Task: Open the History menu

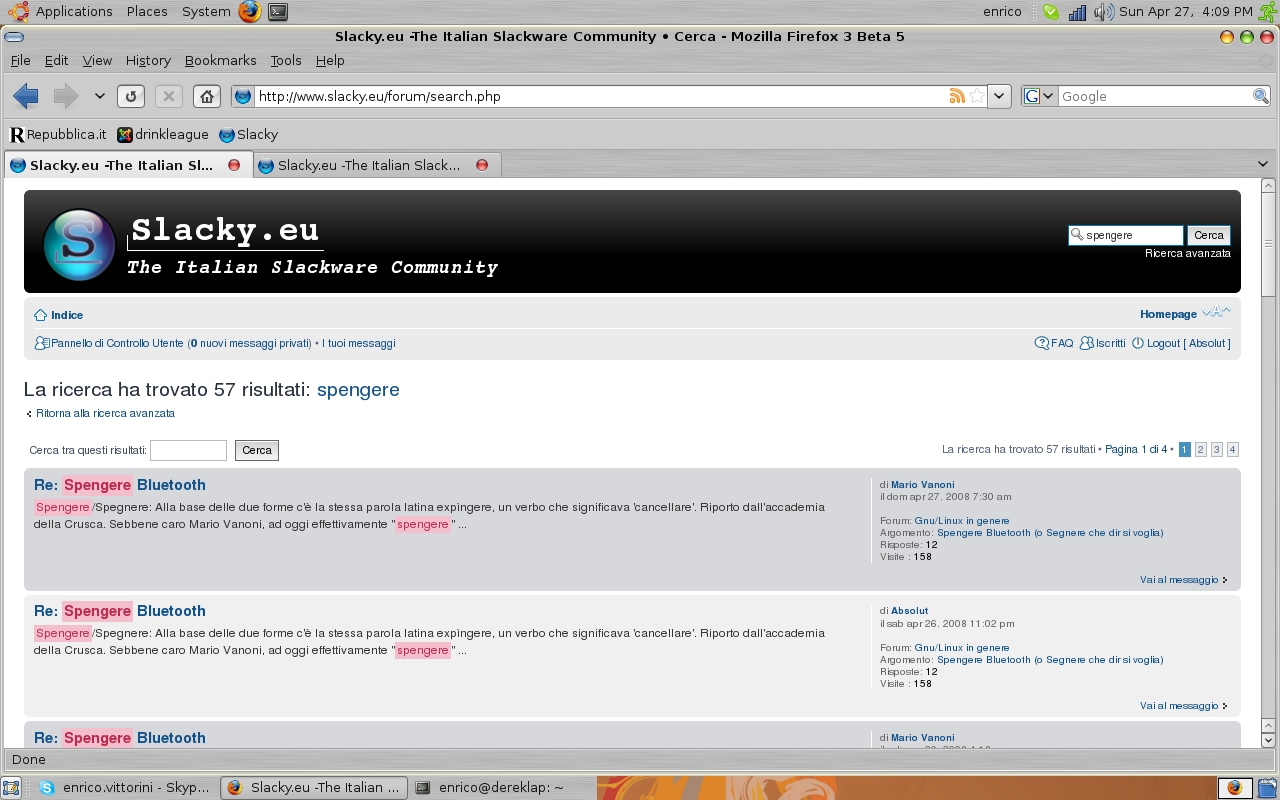Action: pyautogui.click(x=148, y=60)
